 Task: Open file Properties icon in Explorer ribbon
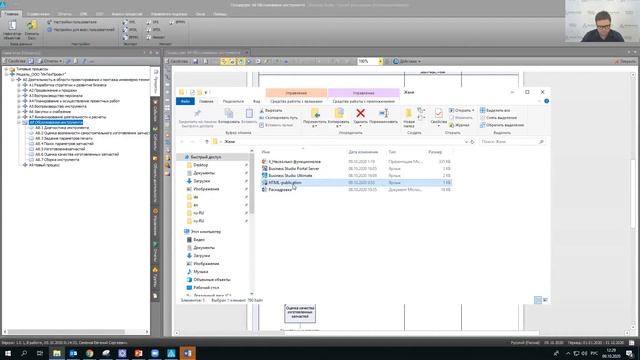[438, 113]
